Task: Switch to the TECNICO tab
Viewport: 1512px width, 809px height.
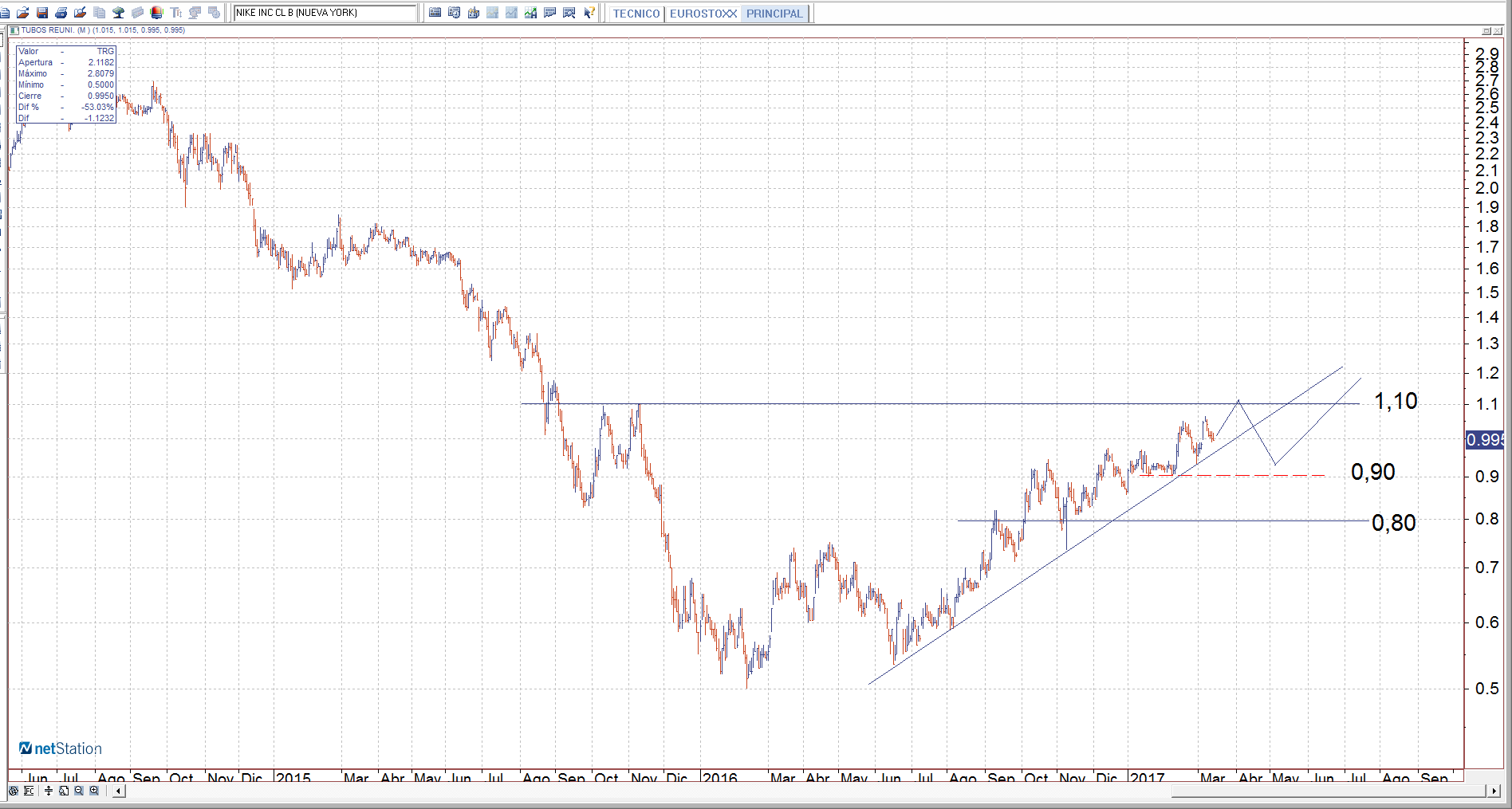Action: [x=636, y=14]
